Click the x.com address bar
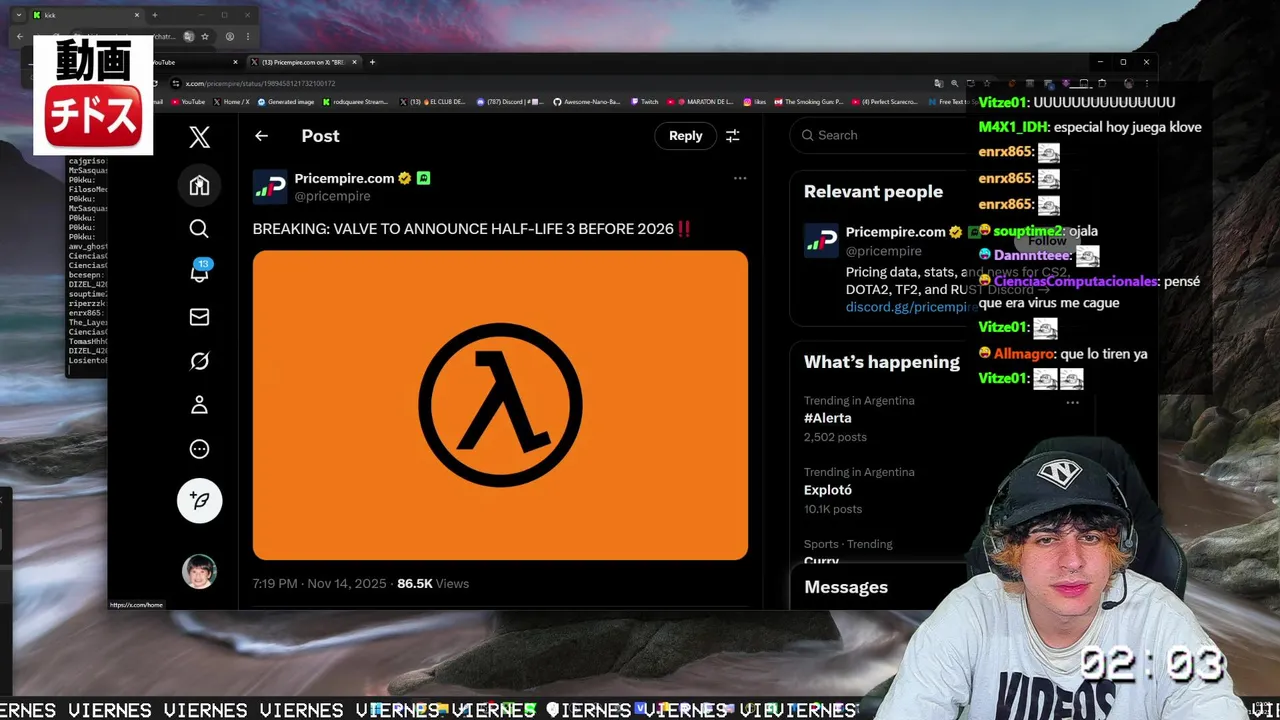The height and width of the screenshot is (720, 1280). 260,83
